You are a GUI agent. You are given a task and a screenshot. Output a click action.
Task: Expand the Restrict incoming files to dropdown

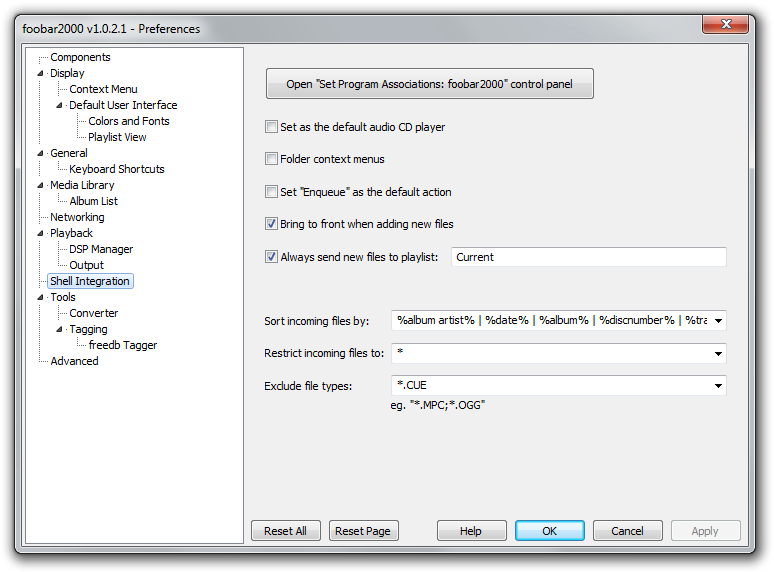[718, 353]
